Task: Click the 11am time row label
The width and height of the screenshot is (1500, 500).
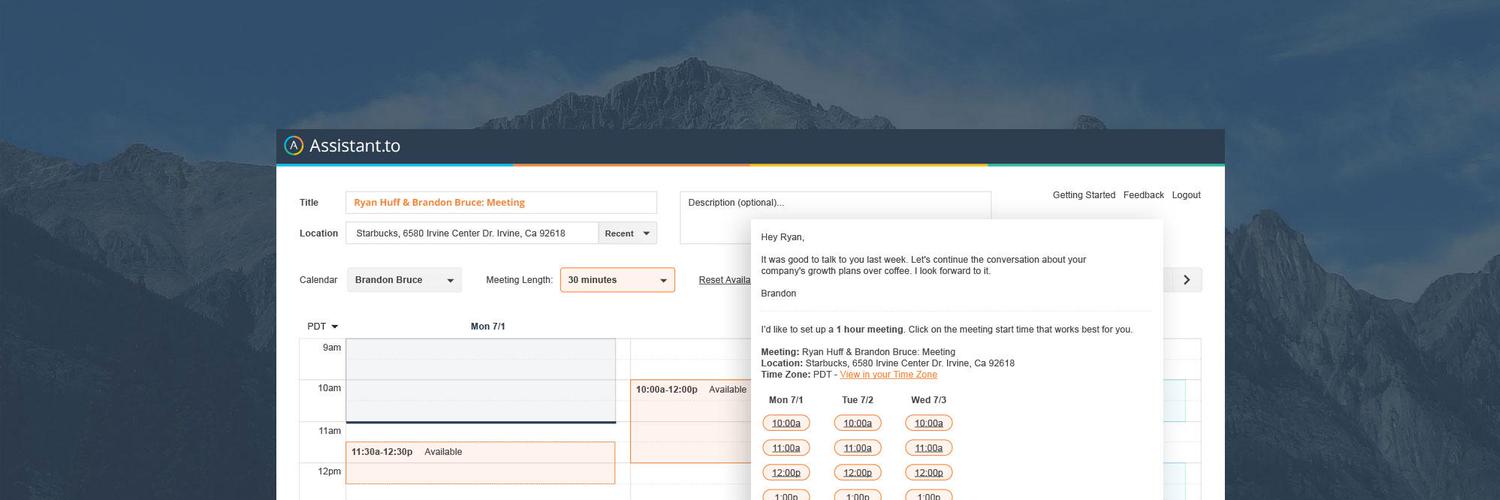Action: coord(329,430)
